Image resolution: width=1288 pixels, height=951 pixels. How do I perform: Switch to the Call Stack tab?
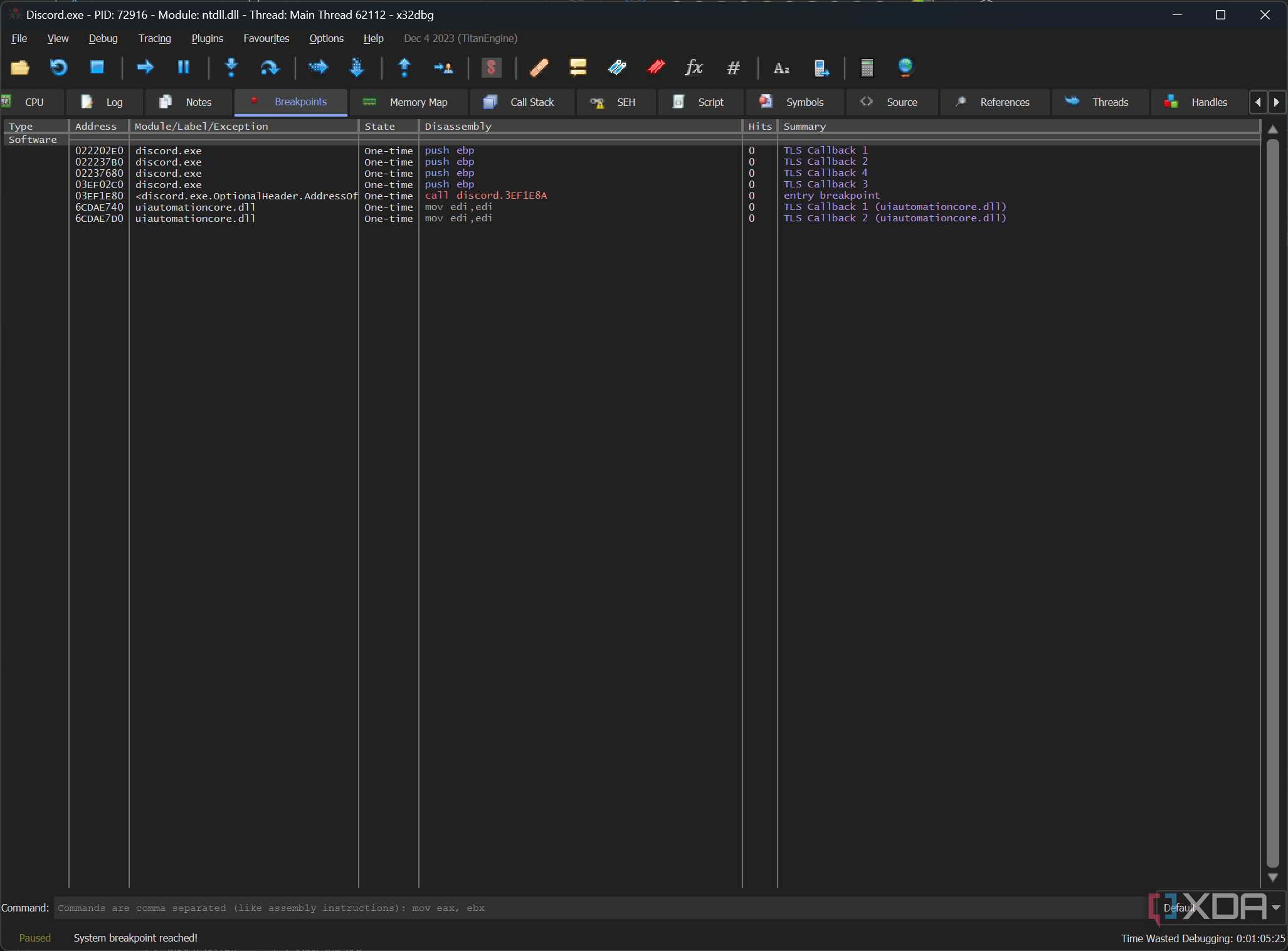(x=522, y=102)
